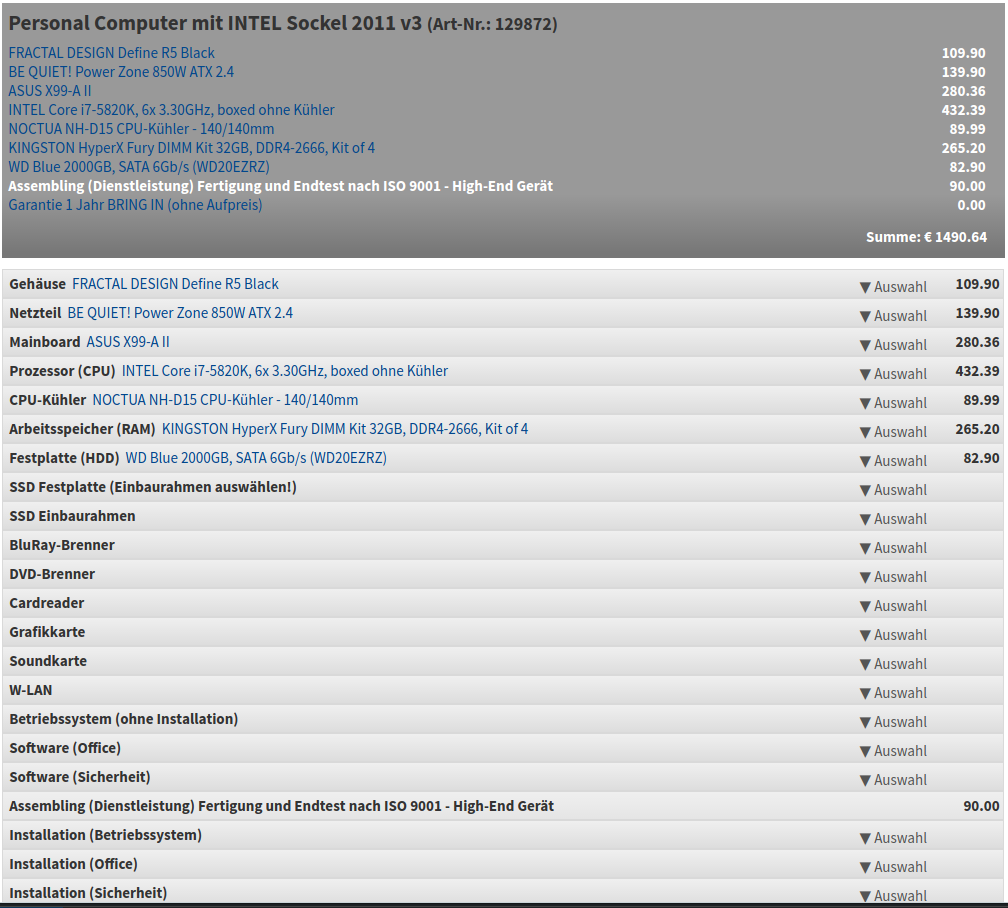
Task: Expand Auswahl for DVD-Brenner row
Action: (x=894, y=577)
